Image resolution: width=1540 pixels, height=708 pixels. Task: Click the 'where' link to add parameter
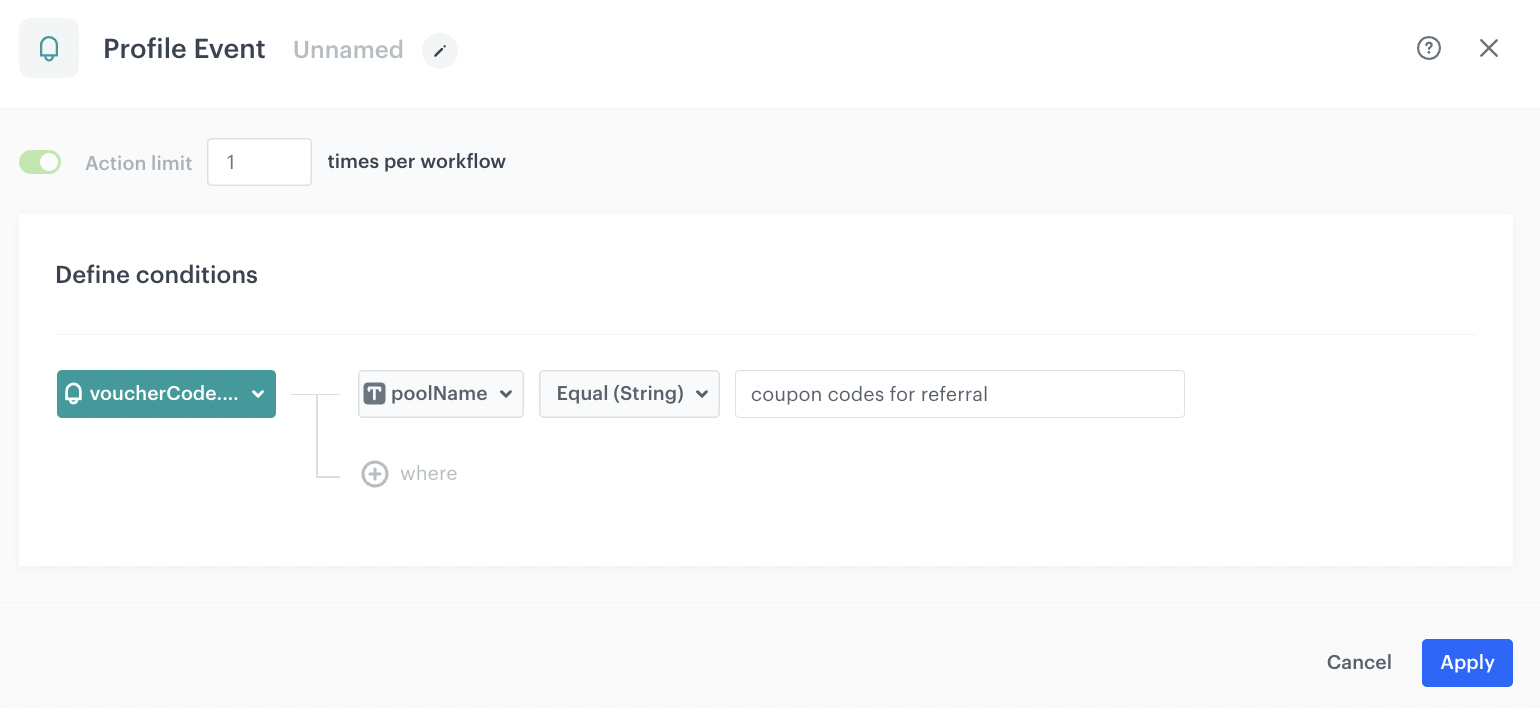tap(429, 474)
